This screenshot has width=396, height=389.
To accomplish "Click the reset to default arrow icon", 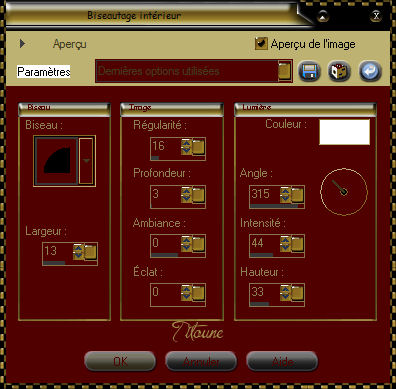I will tap(370, 71).
